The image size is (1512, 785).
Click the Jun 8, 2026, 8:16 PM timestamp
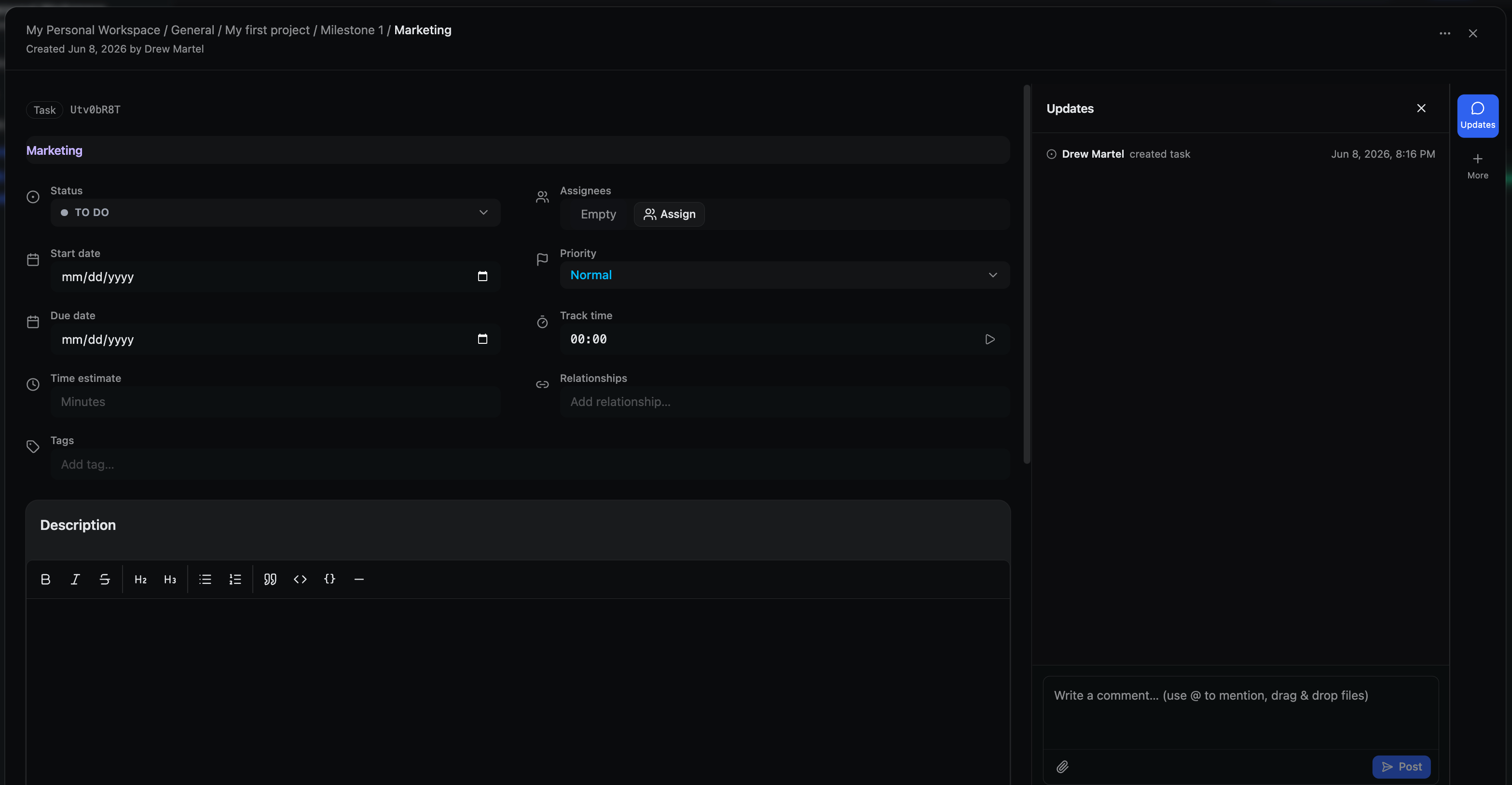coord(1383,154)
